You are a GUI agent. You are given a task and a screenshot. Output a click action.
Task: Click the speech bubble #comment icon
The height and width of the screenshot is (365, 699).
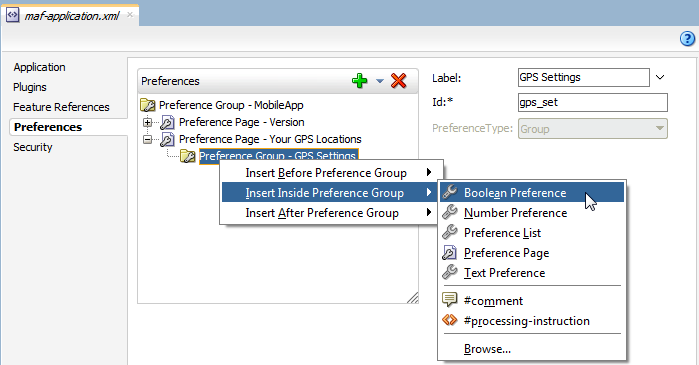449,299
